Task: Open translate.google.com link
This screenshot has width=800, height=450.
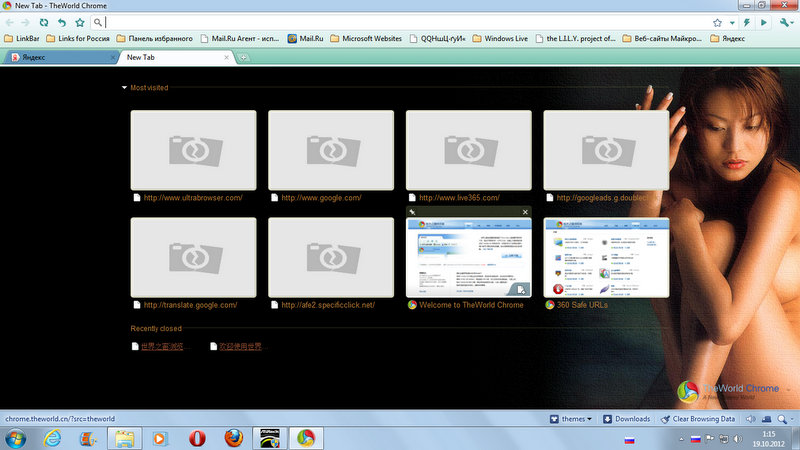Action: coord(190,305)
